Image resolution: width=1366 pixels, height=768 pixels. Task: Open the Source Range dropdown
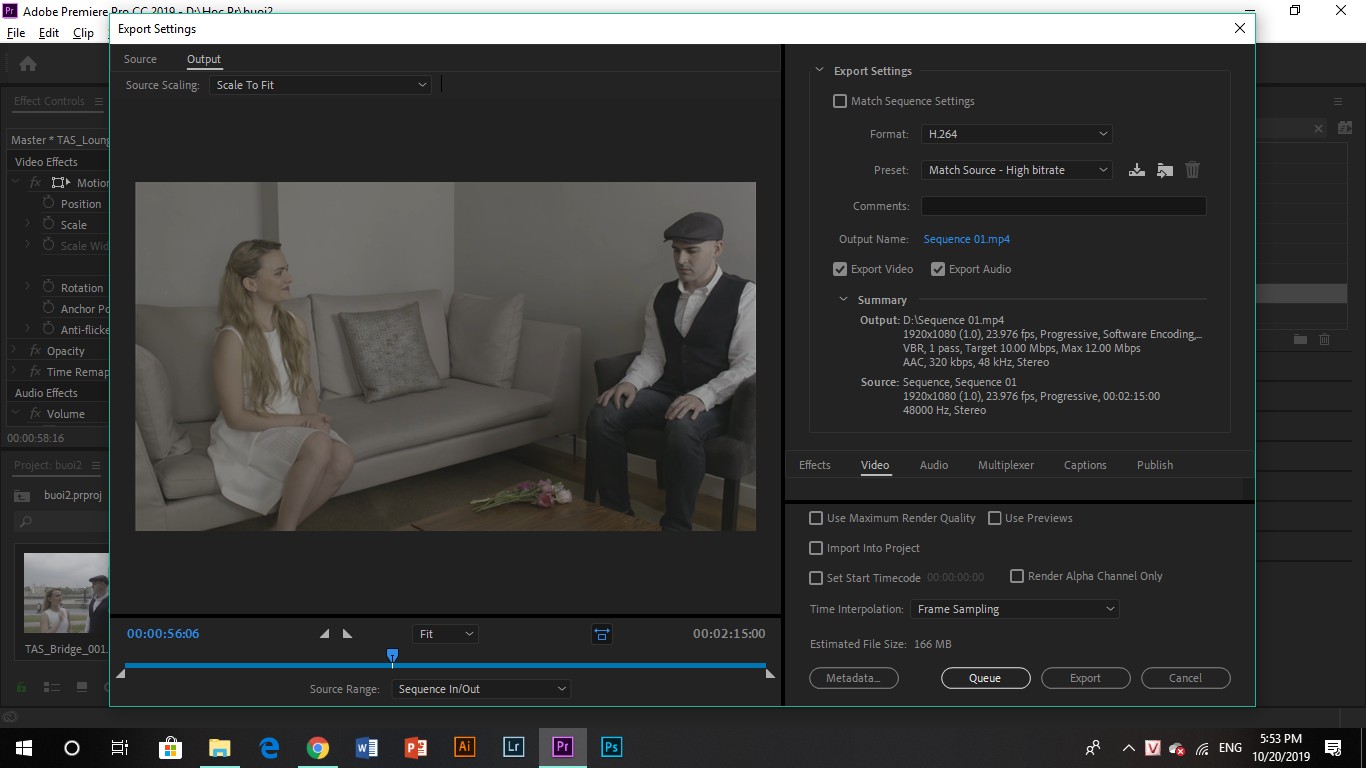tap(481, 689)
